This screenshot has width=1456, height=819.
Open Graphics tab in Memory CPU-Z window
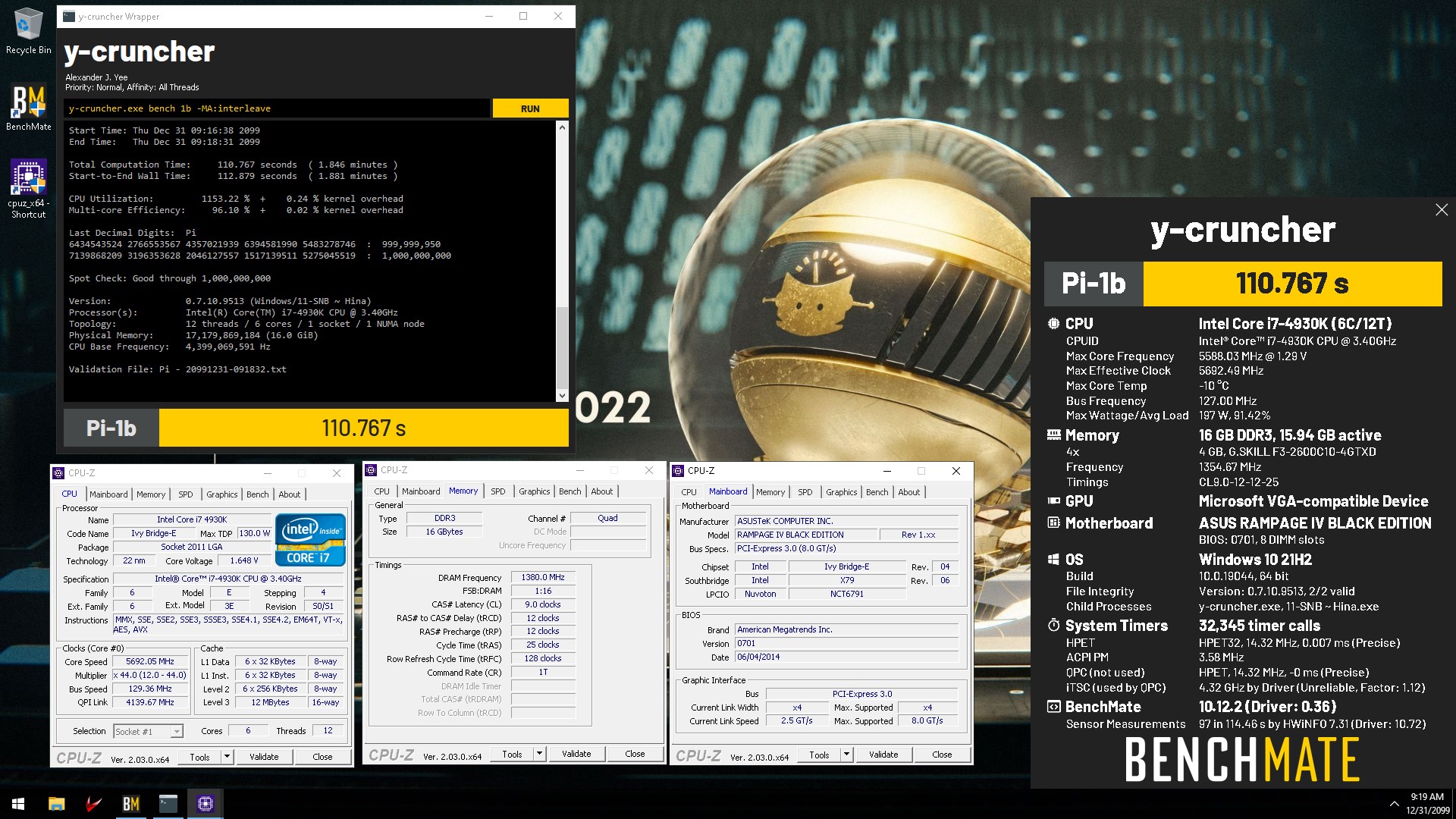[x=535, y=491]
